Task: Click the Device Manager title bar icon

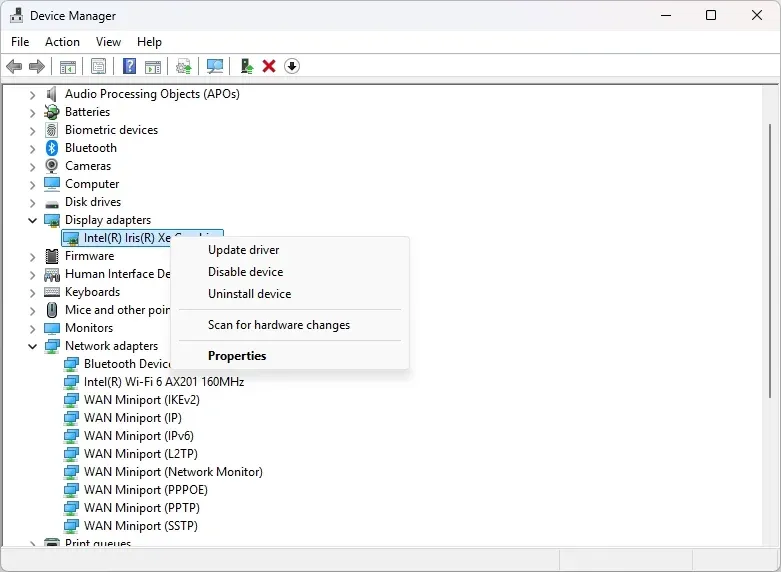Action: coord(16,15)
